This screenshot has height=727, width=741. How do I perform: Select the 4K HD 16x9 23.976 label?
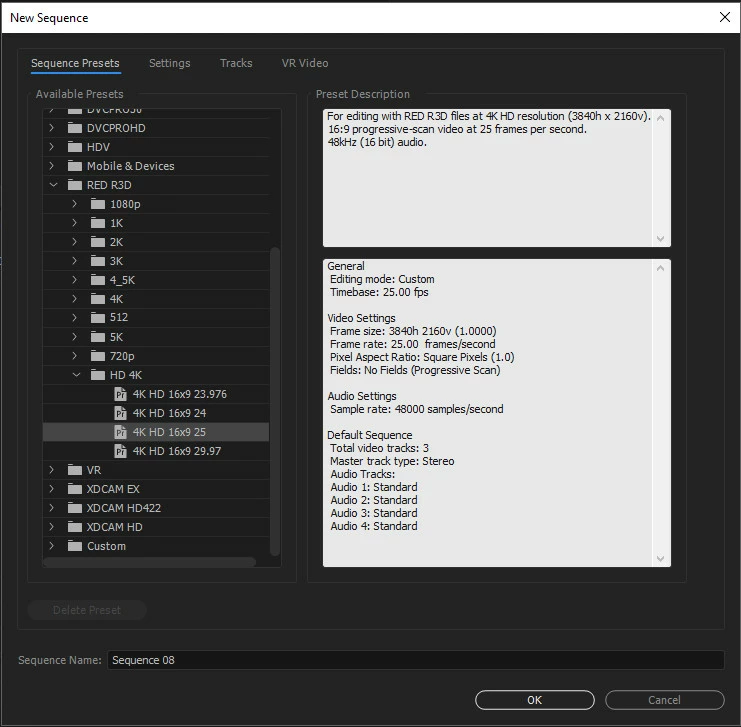point(180,394)
